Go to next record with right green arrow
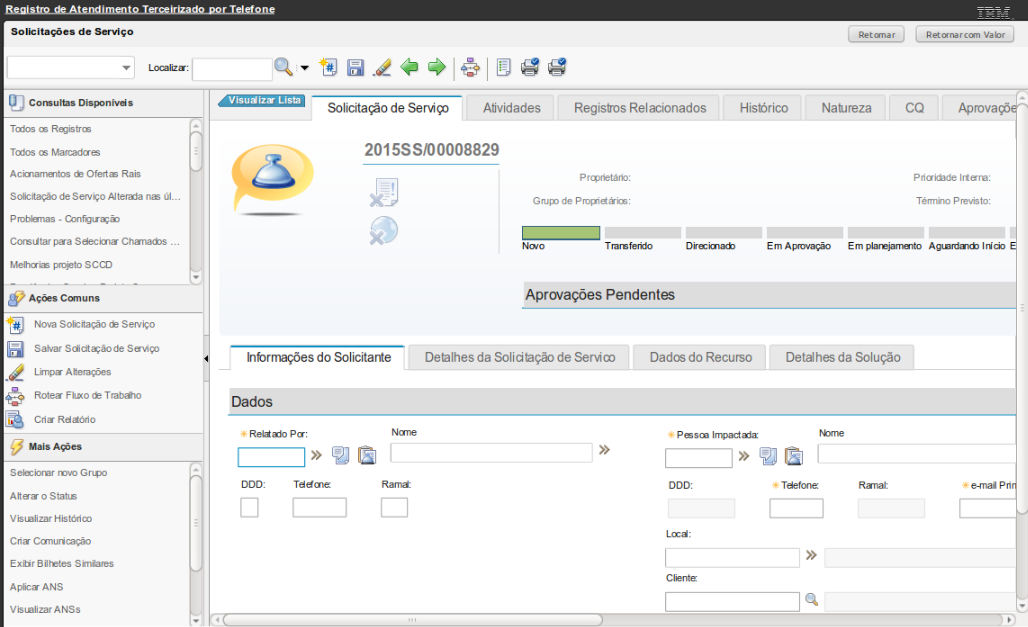Viewport: 1028px width, 627px height. pyautogui.click(x=436, y=68)
